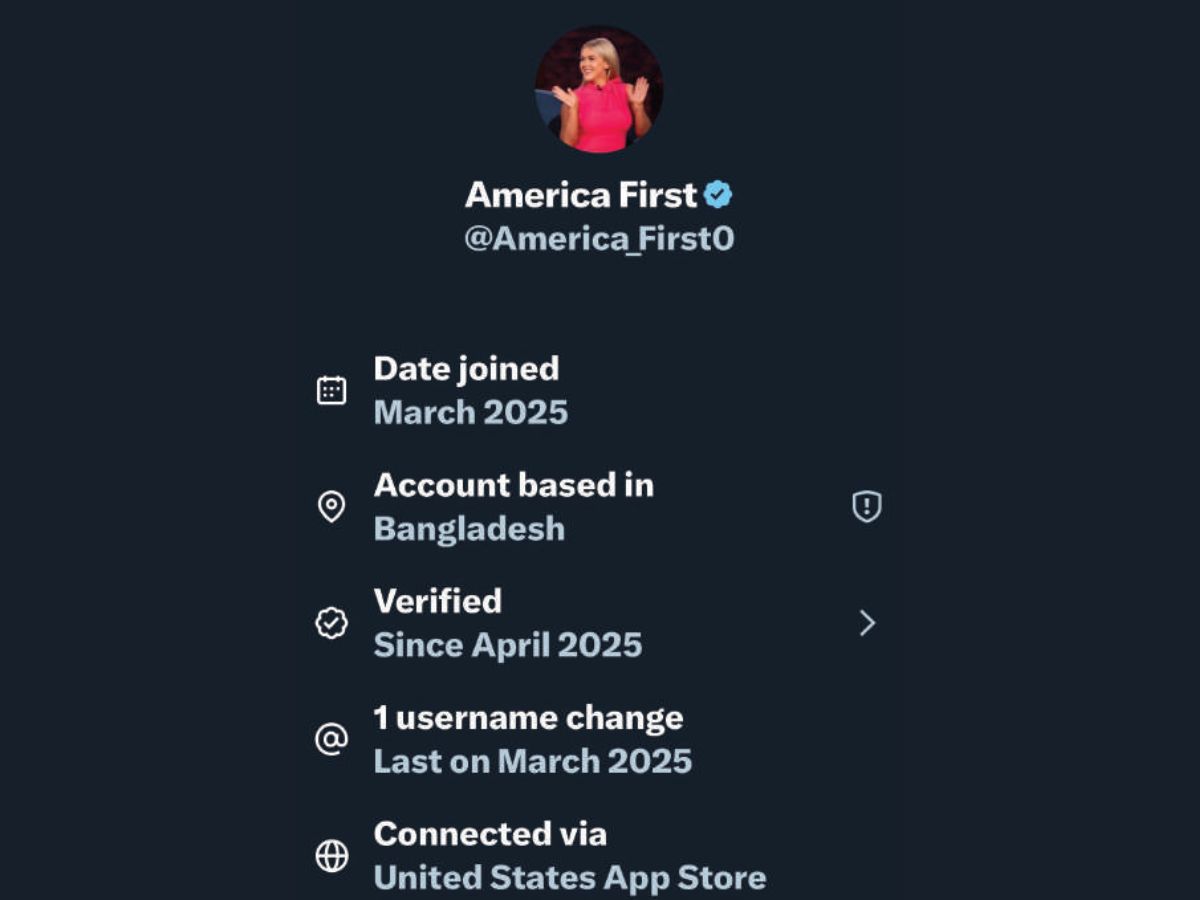Image resolution: width=1200 pixels, height=900 pixels.
Task: Click the United States App Store text
Action: [x=569, y=878]
